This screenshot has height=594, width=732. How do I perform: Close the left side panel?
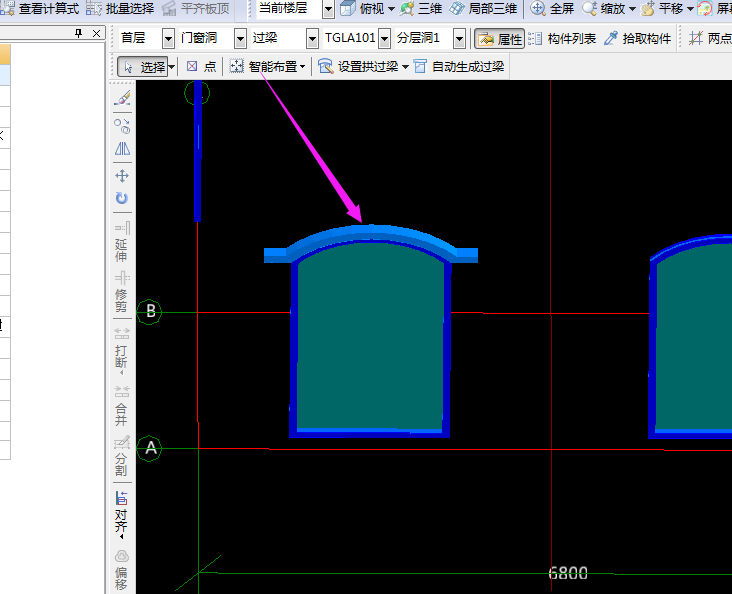point(96,33)
